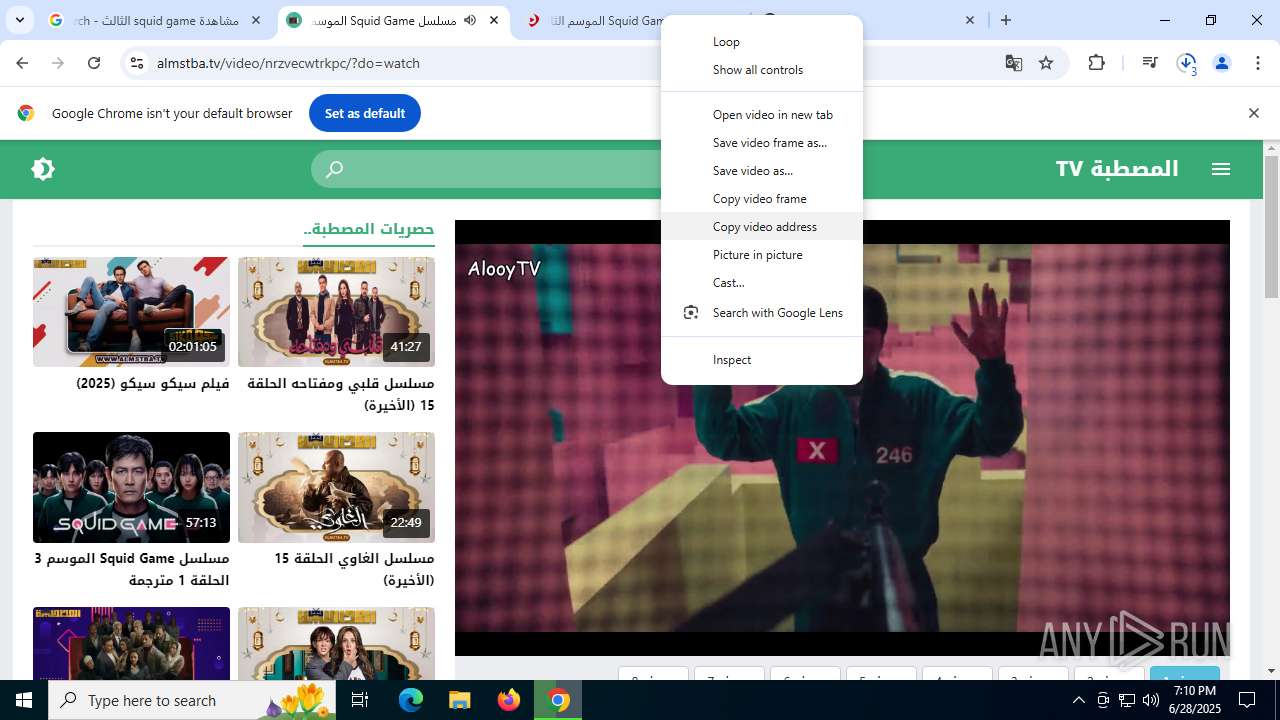The image size is (1280, 720).
Task: Open the Chrome profile avatar
Action: point(1222,63)
